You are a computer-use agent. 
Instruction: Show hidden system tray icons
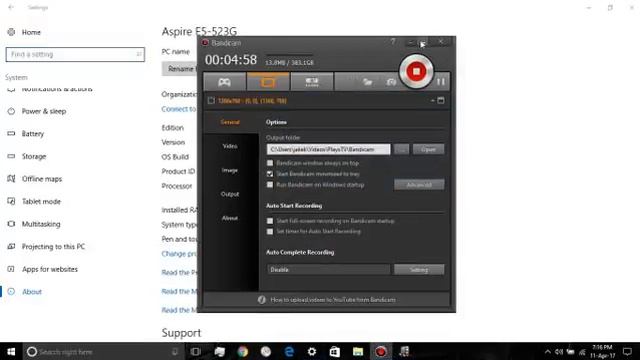pyautogui.click(x=548, y=352)
